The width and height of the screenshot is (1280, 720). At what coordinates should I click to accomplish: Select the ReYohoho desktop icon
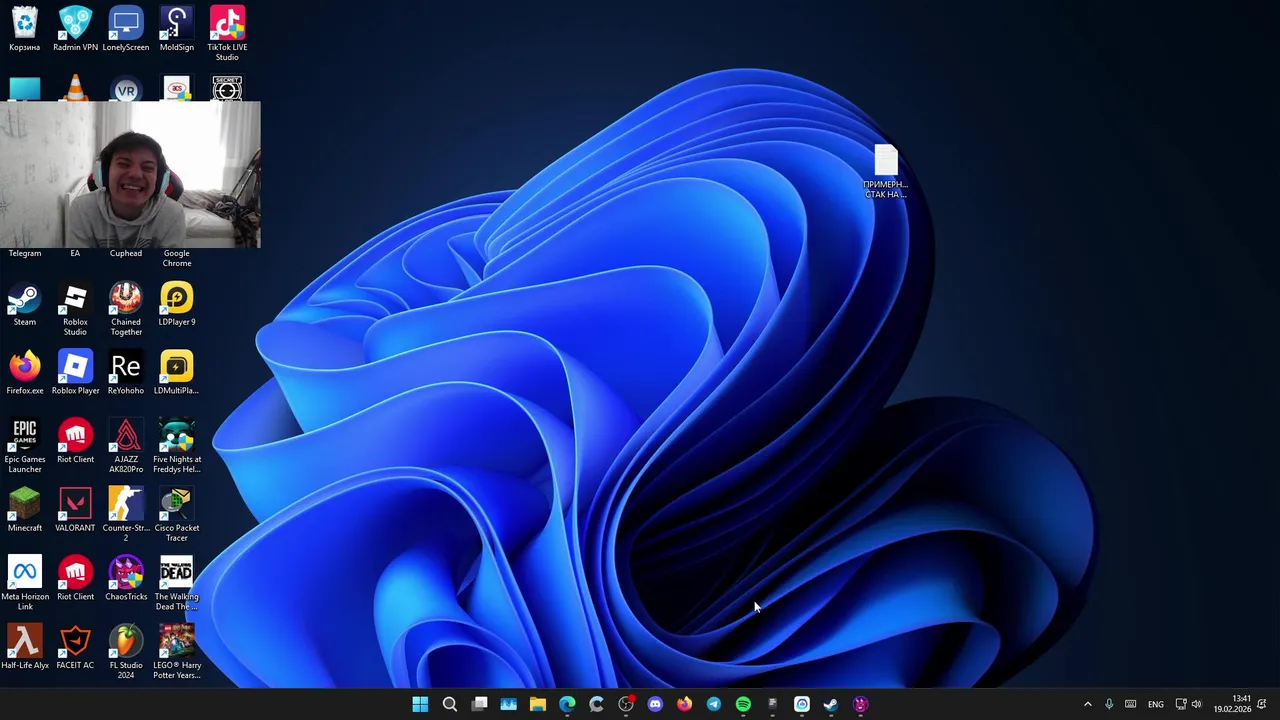coord(126,373)
